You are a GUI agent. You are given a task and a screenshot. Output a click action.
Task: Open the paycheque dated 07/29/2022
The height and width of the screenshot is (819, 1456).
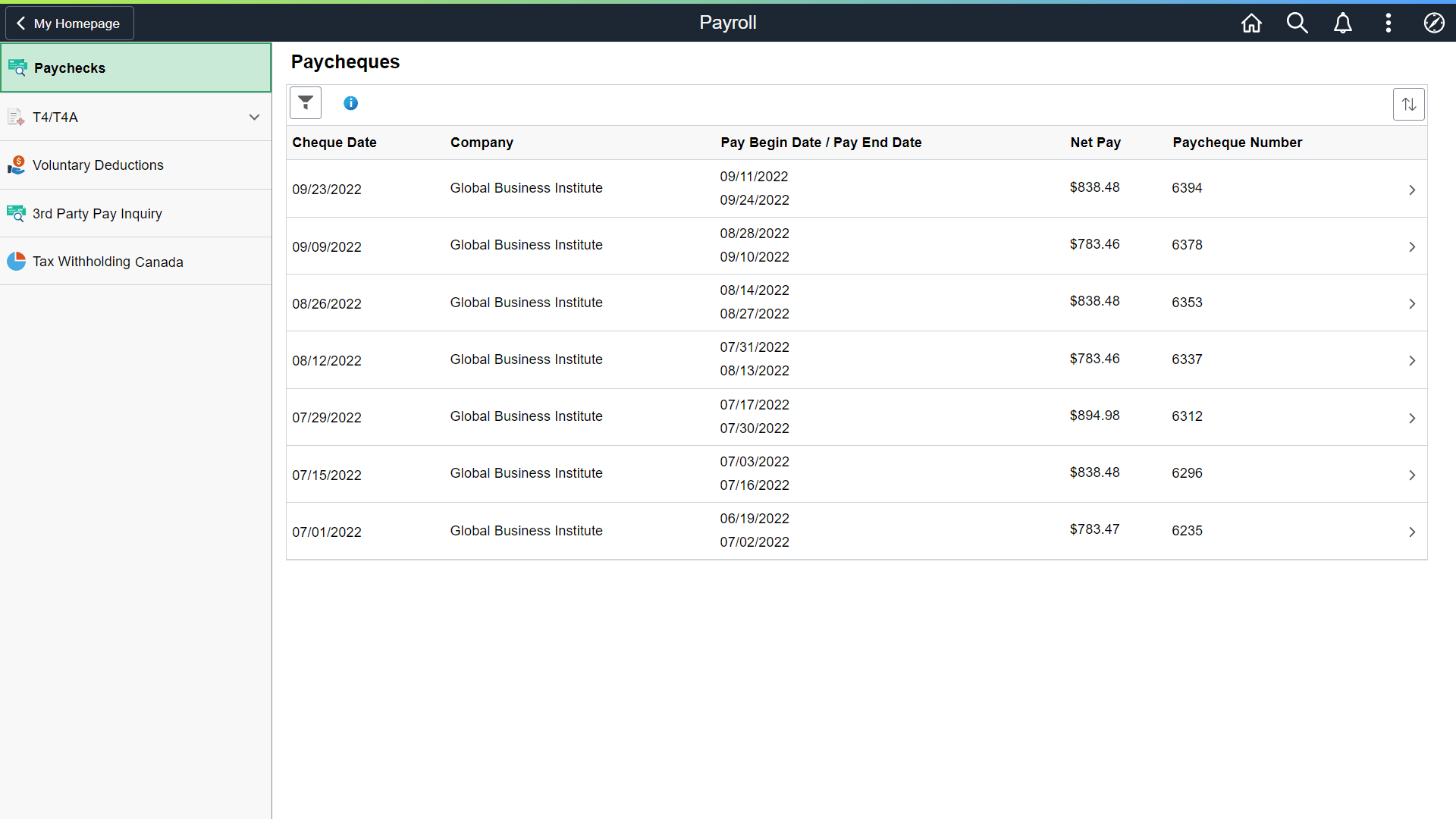click(x=1412, y=418)
